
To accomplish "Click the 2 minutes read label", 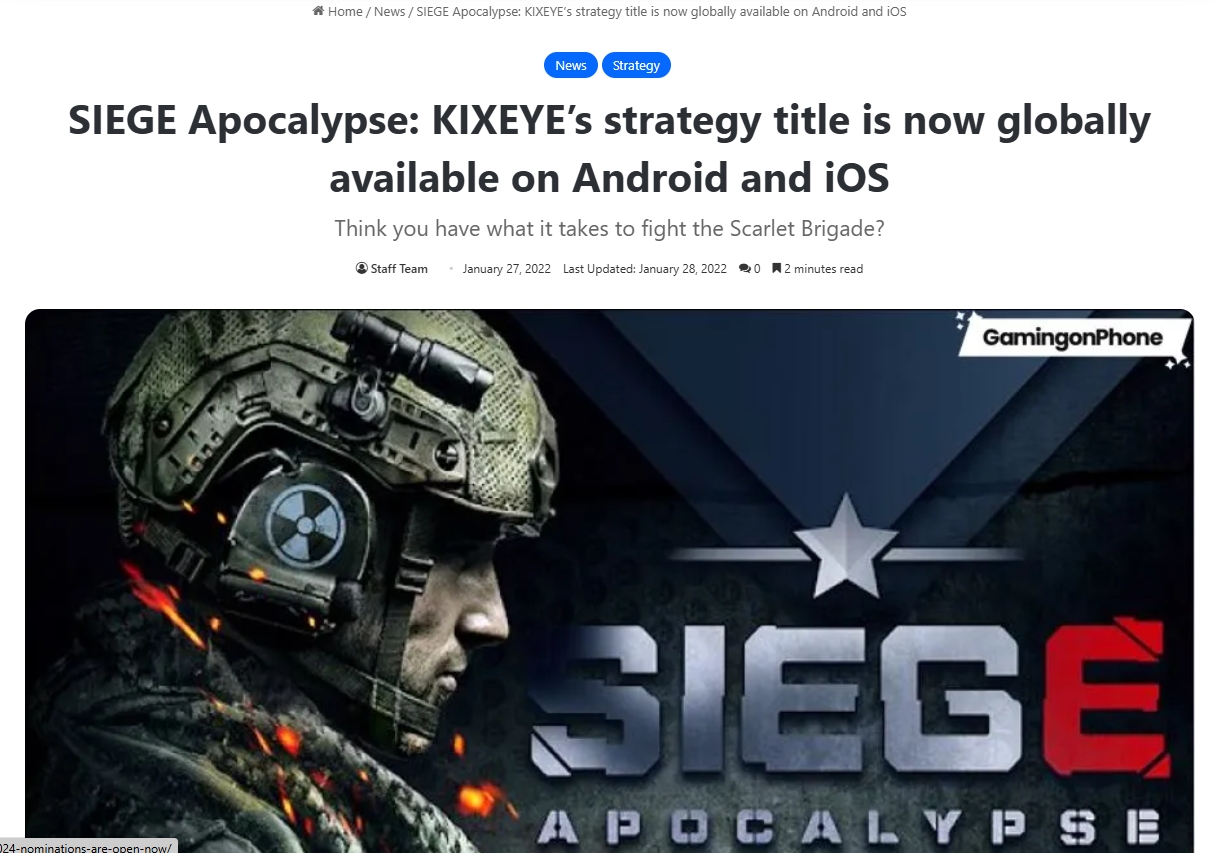I will pyautogui.click(x=823, y=268).
